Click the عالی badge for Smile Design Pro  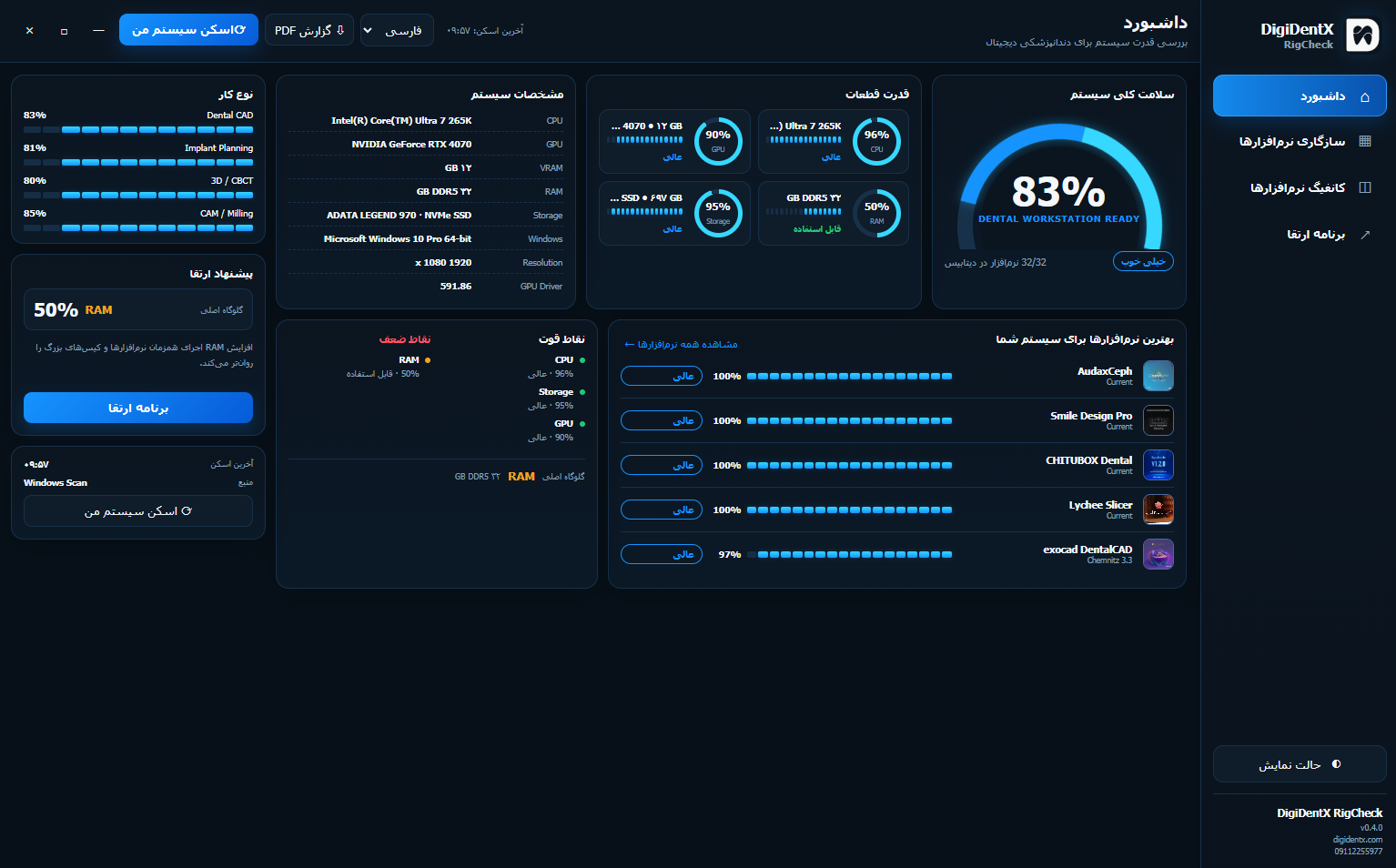tap(662, 420)
